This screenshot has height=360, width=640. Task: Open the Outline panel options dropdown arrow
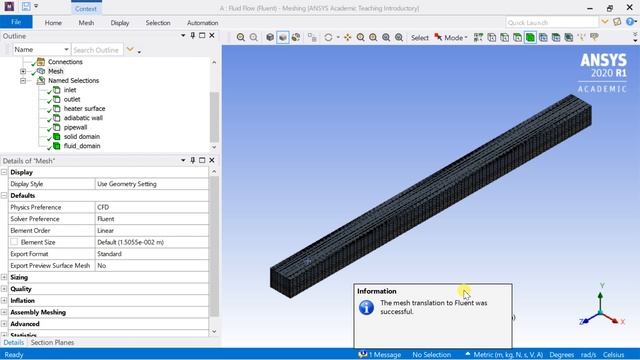point(183,36)
